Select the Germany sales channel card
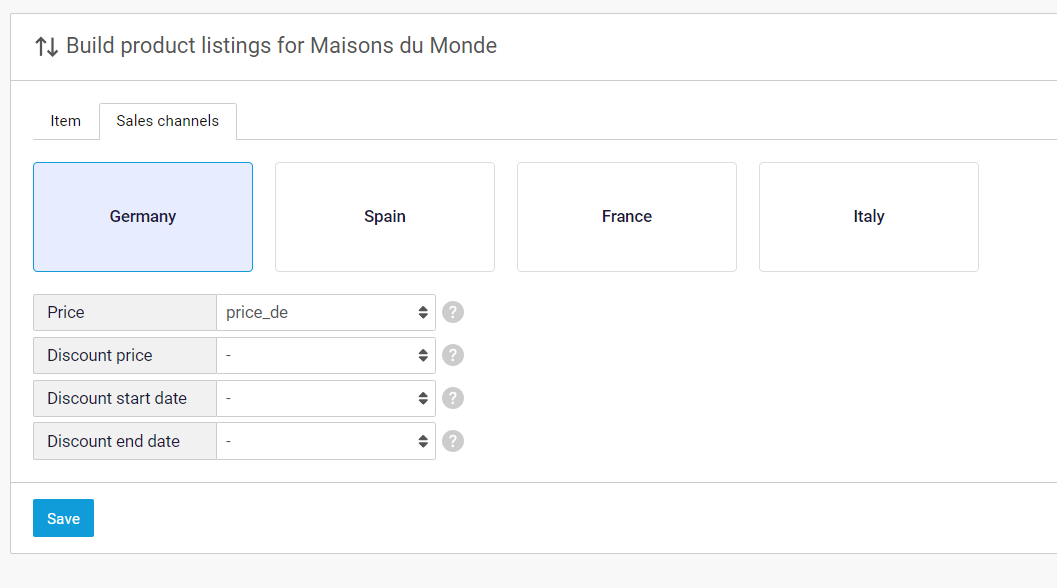The width and height of the screenshot is (1057, 588). coord(143,217)
